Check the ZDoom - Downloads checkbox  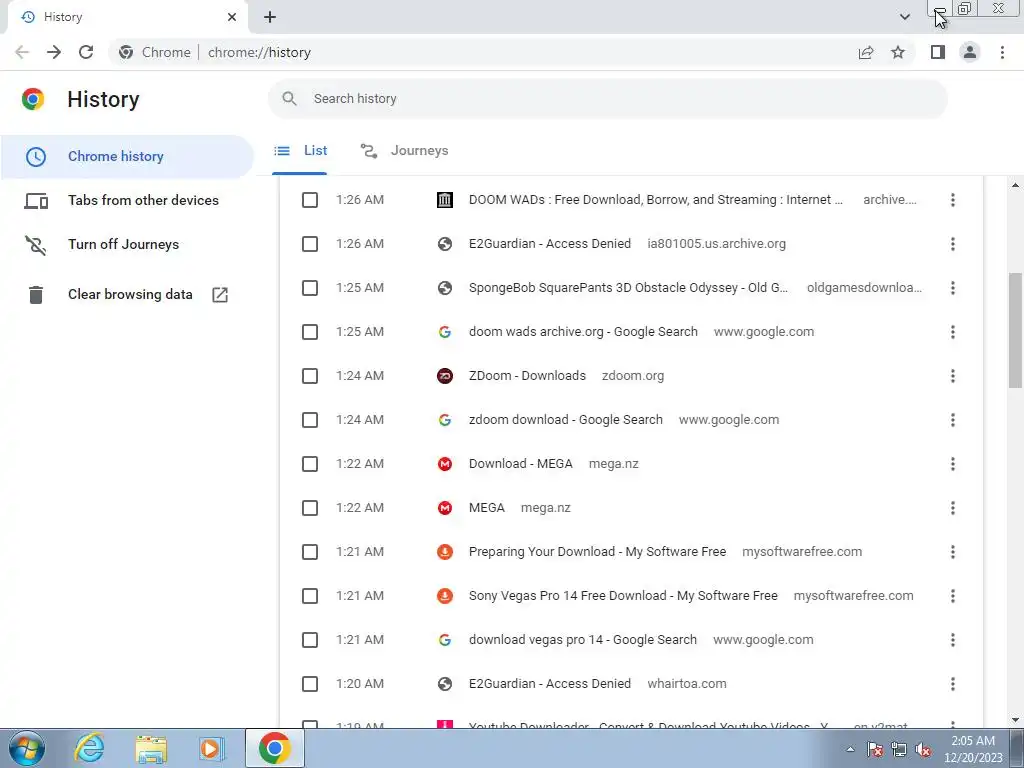coord(310,376)
